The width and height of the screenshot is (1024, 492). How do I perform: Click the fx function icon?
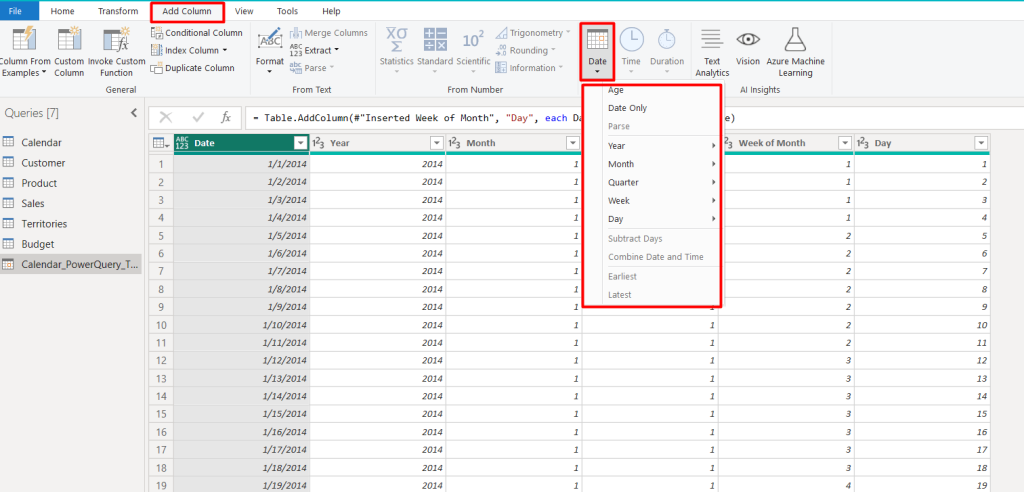coord(226,118)
